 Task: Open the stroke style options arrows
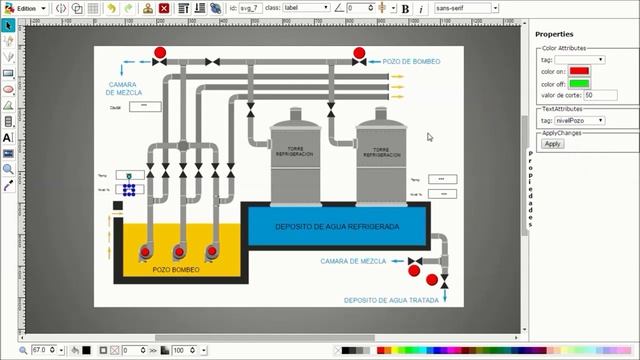(153, 350)
